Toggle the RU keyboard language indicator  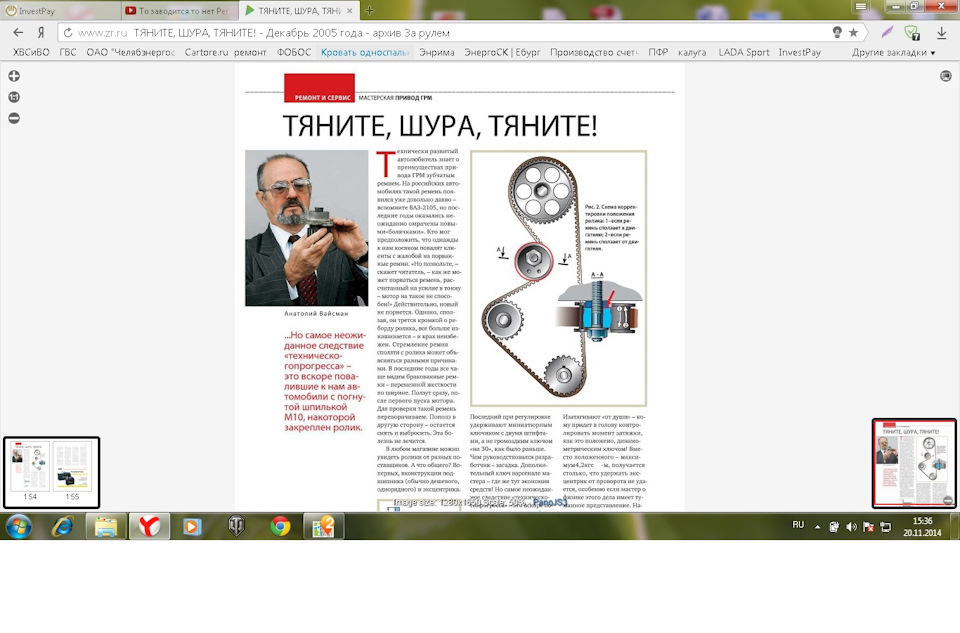pos(798,525)
